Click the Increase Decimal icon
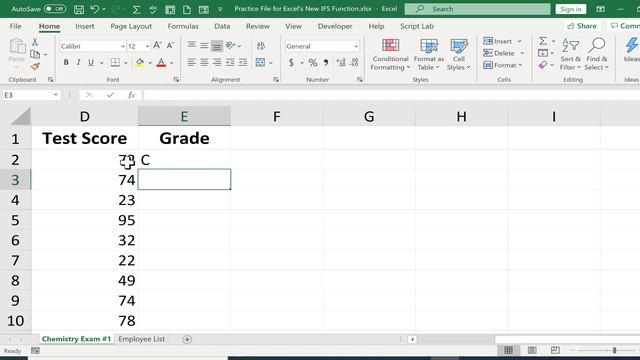 point(341,62)
